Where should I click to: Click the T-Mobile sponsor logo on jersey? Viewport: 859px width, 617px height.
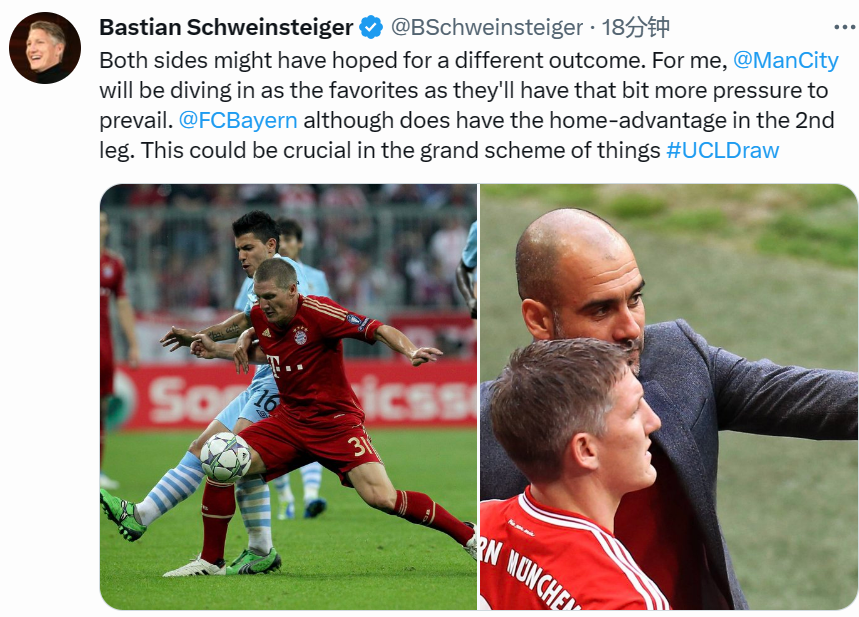(x=284, y=366)
